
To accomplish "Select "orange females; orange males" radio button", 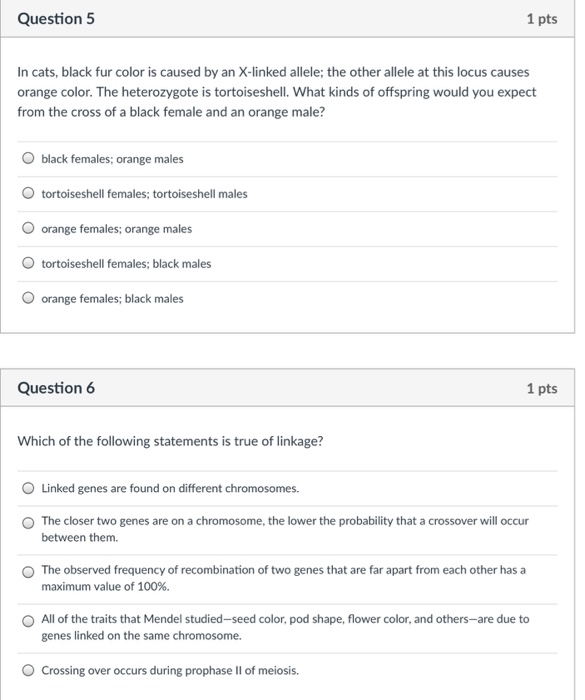I will [28, 228].
